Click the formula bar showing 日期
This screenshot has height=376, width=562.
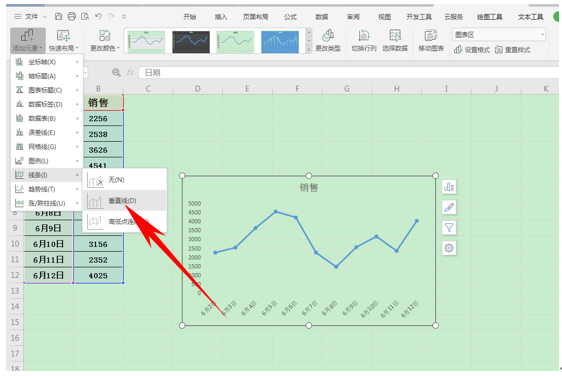pos(348,73)
